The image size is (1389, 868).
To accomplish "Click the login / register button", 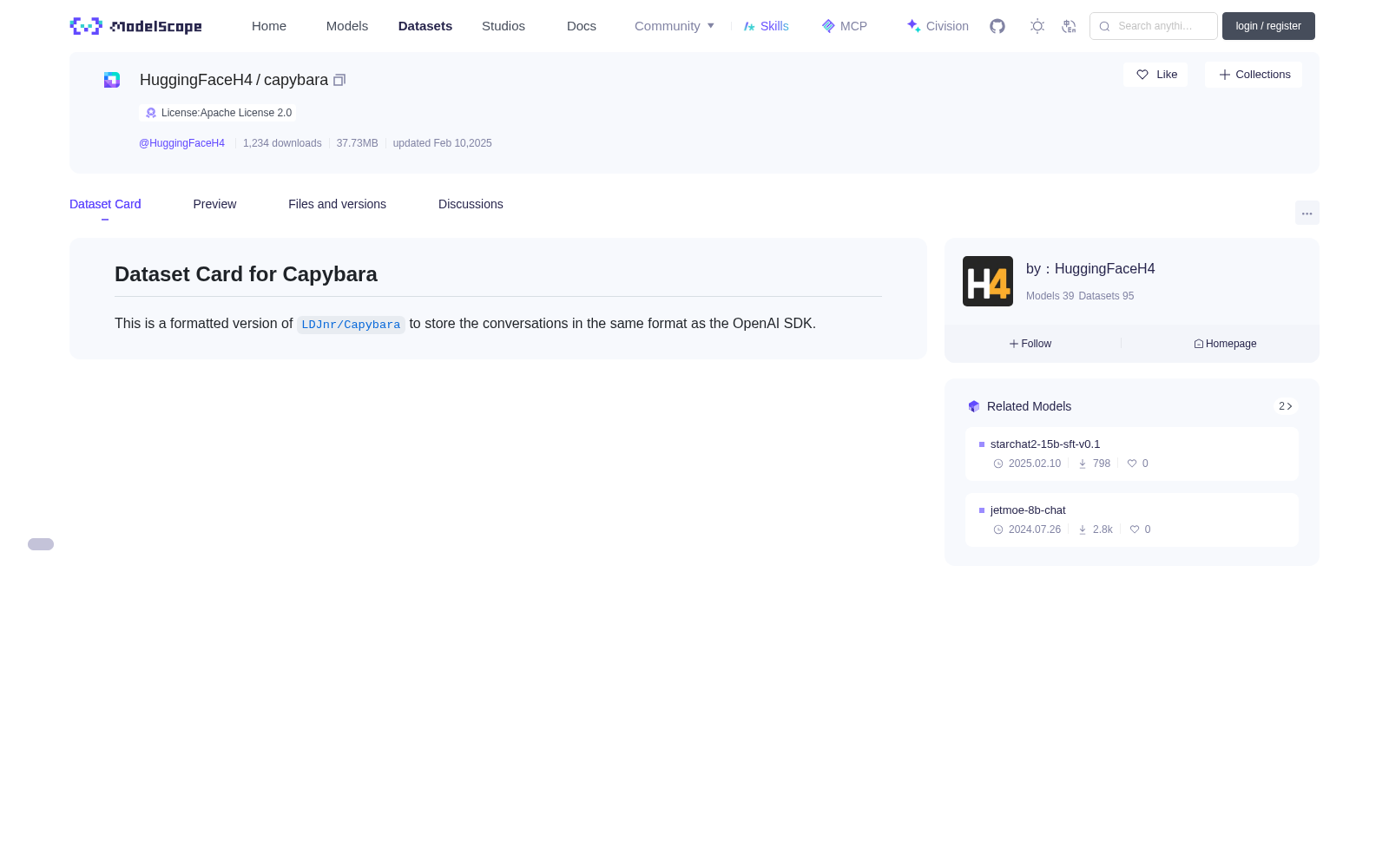I will tap(1268, 26).
